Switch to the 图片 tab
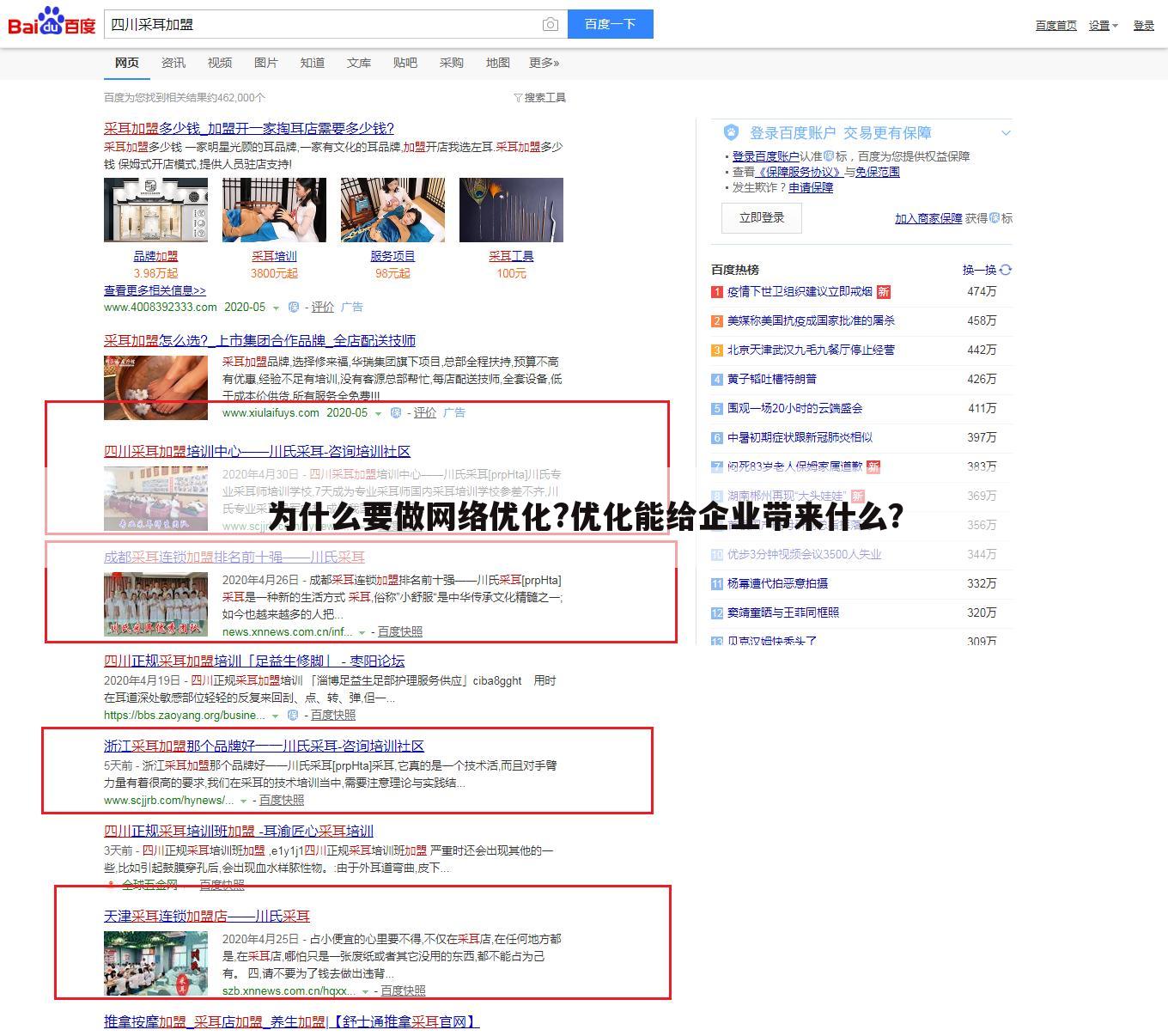 (265, 62)
